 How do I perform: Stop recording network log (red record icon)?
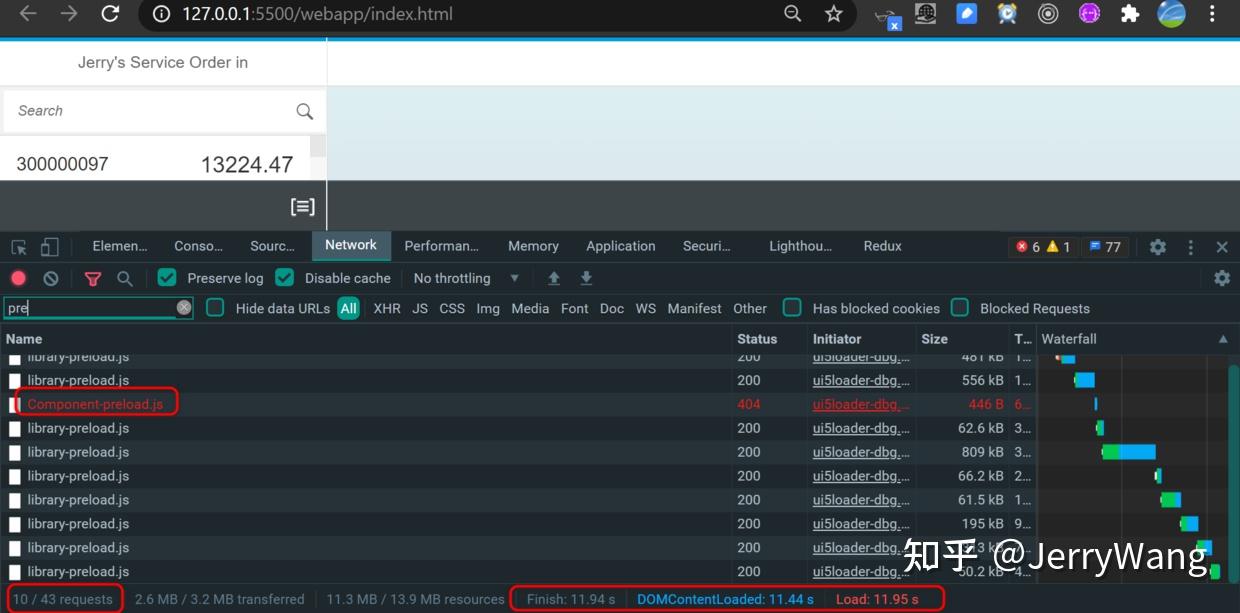(x=16, y=278)
